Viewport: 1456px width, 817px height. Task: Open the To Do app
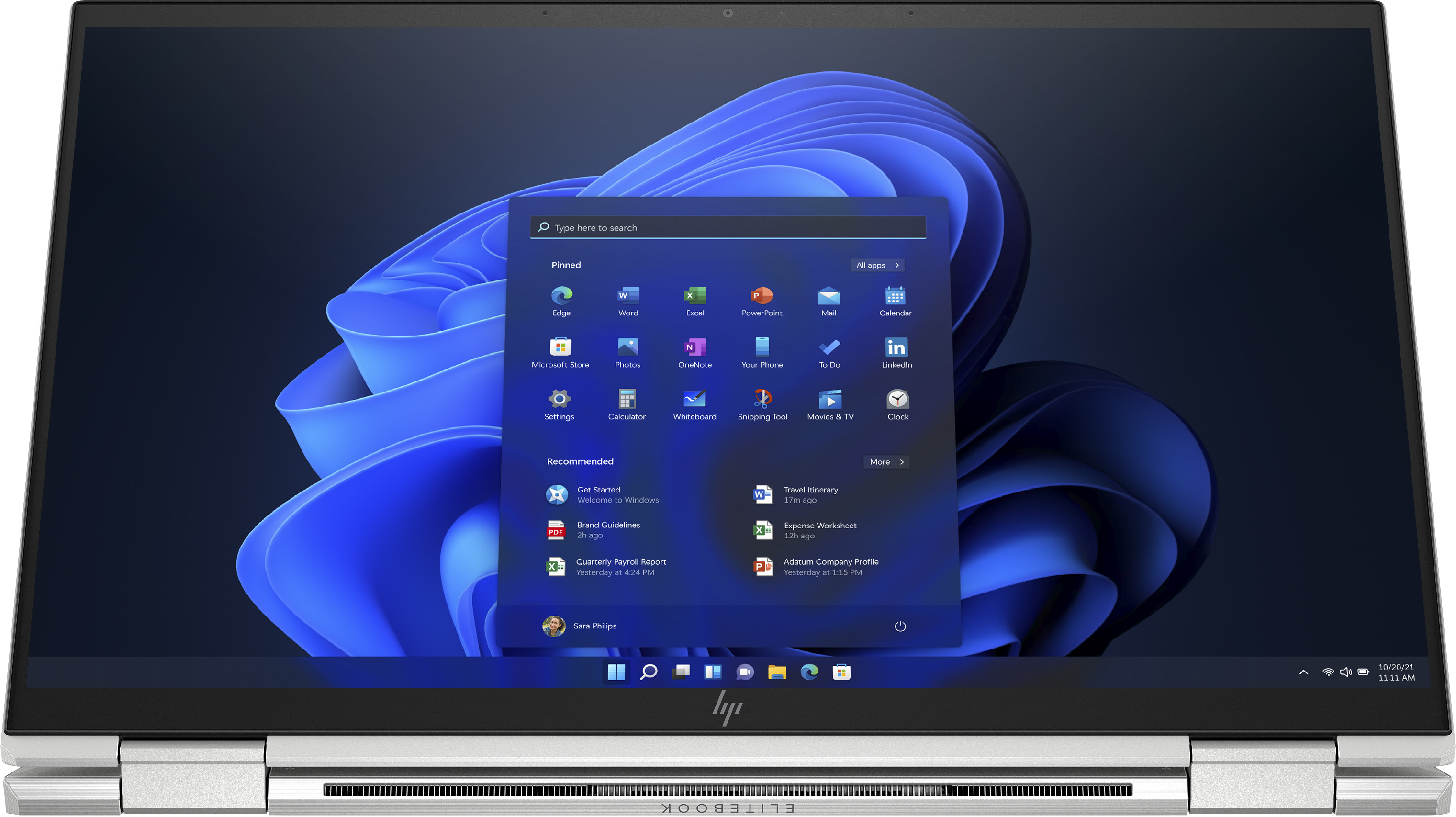[x=829, y=353]
